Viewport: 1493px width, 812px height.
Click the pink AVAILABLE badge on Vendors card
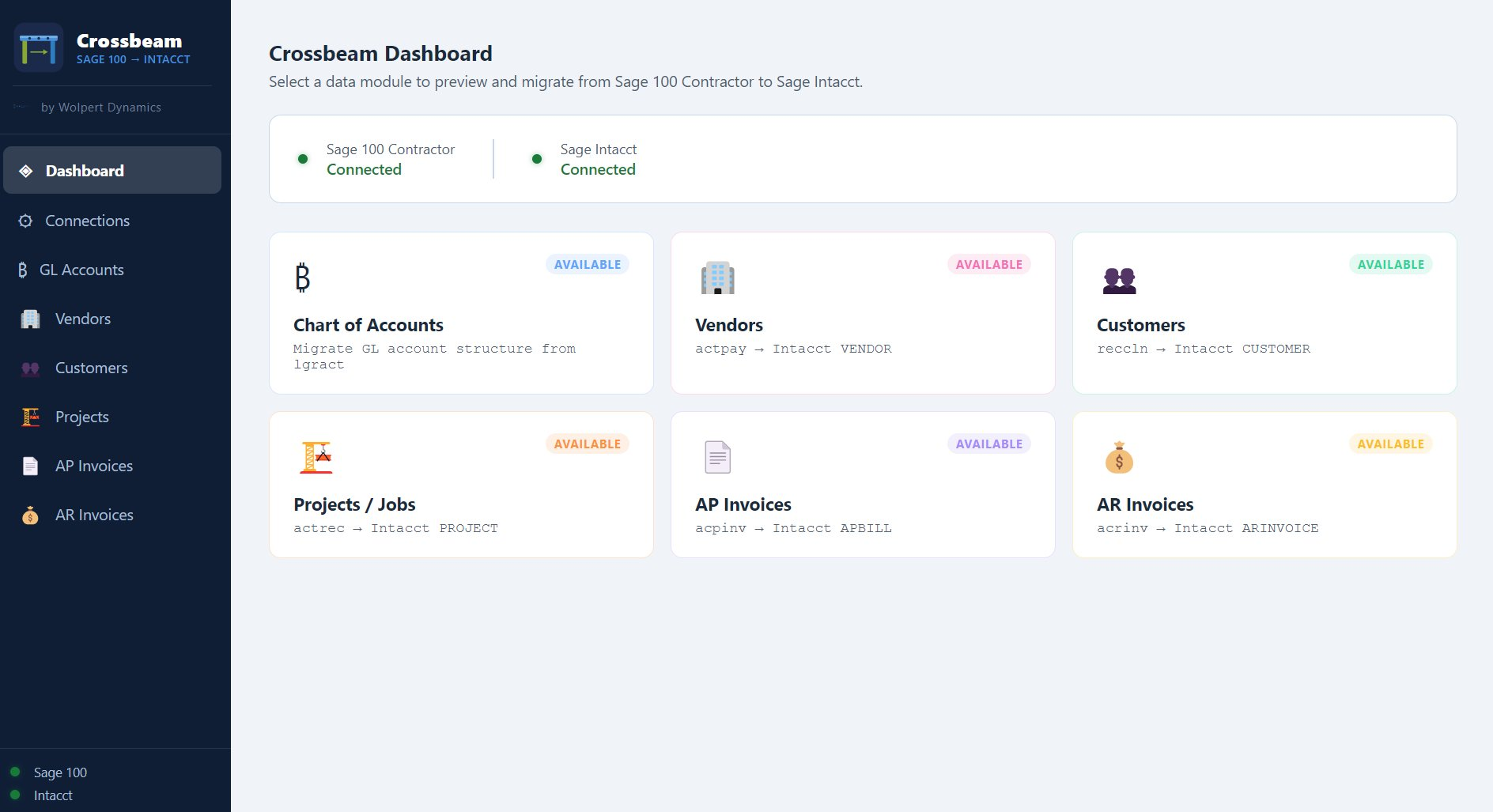click(x=989, y=264)
